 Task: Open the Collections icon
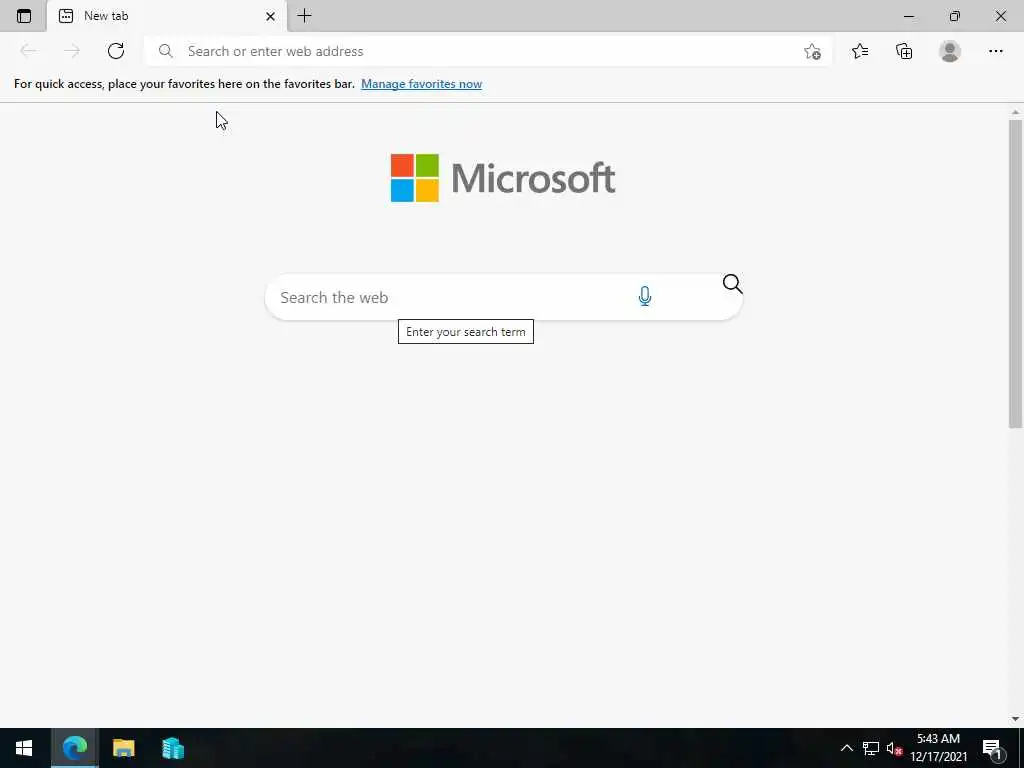904,51
